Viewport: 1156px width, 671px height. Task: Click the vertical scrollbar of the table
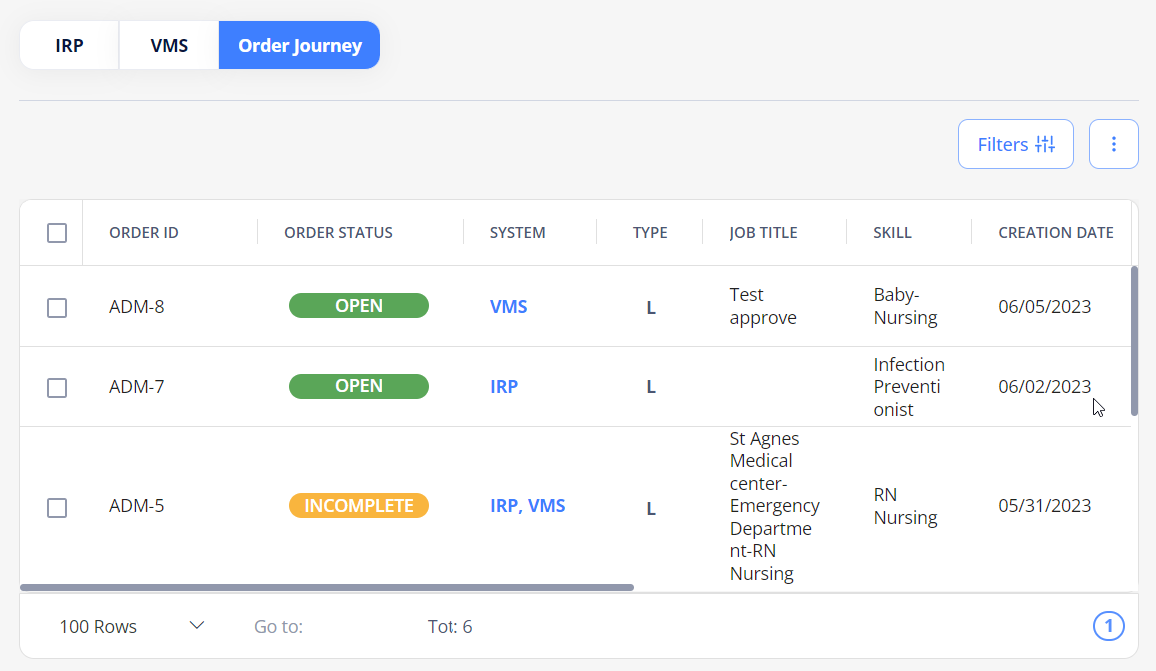click(1134, 341)
